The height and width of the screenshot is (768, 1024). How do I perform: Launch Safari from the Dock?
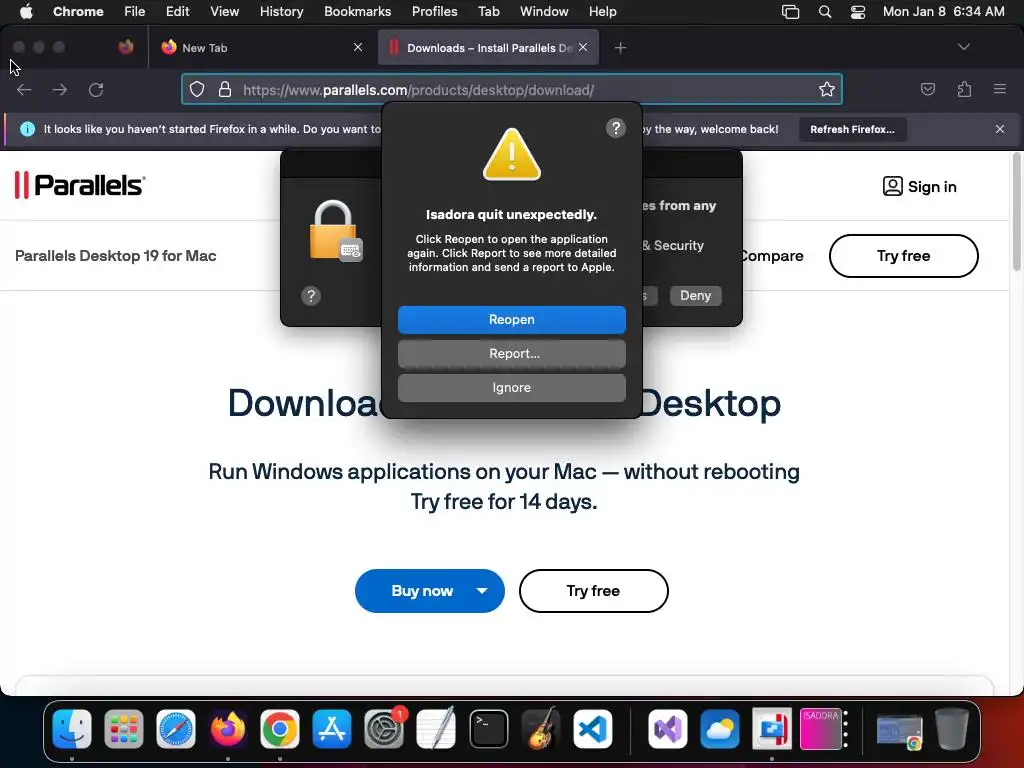pyautogui.click(x=176, y=729)
